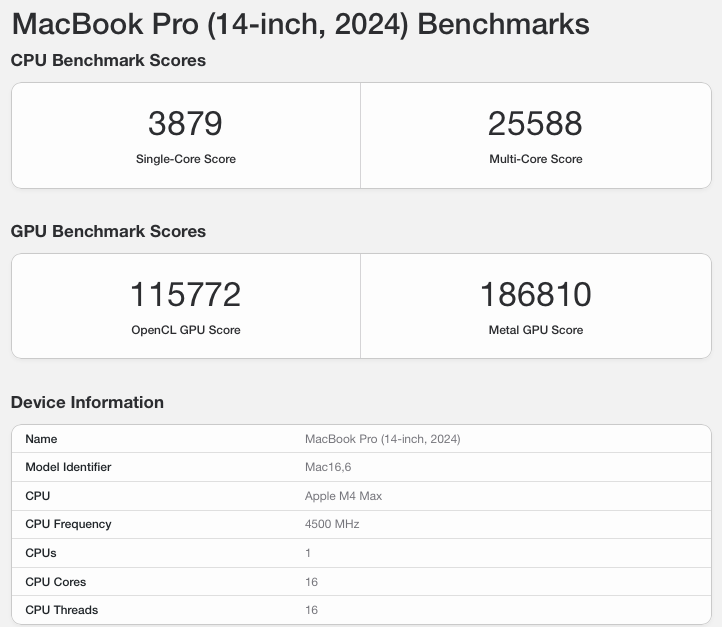Screen dimensions: 722x627
Task: Select the Device Information heading
Action: pos(87,402)
